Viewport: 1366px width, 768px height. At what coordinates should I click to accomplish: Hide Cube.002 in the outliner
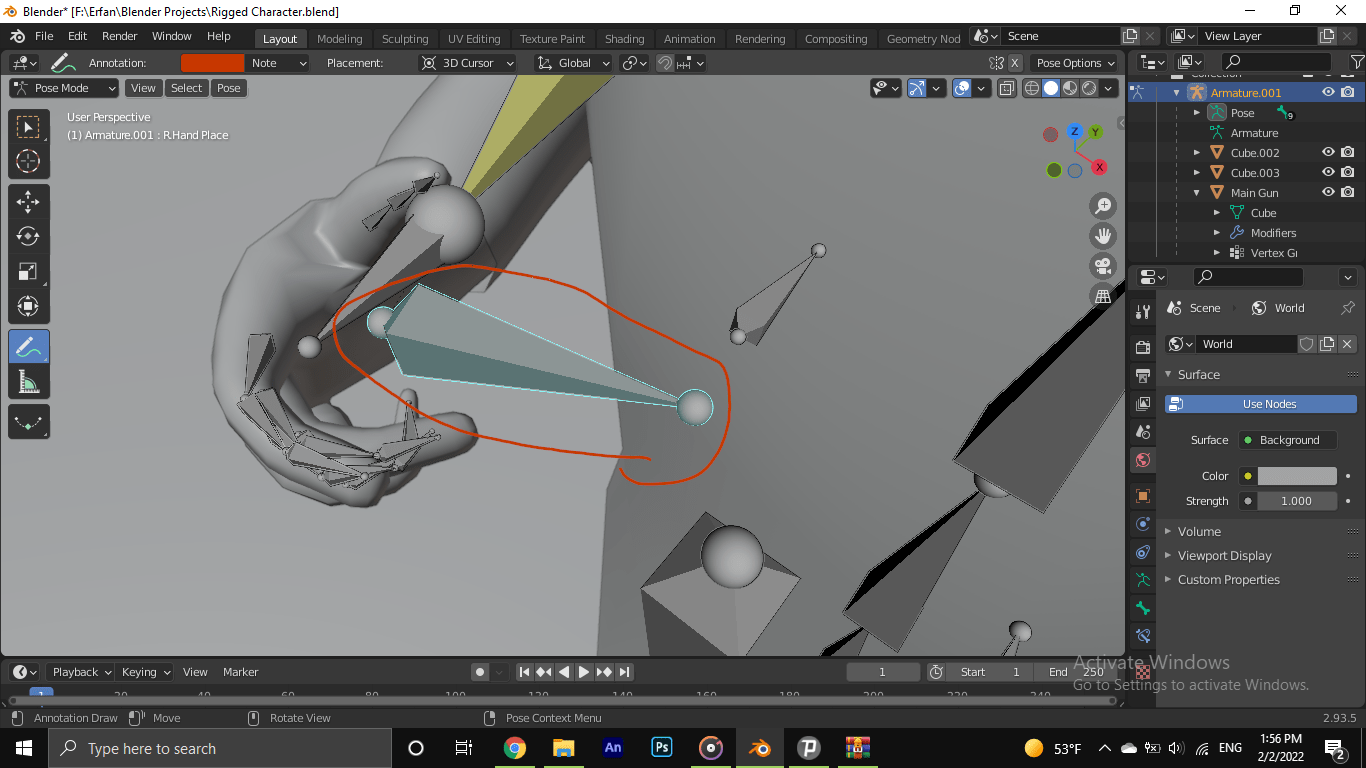1328,151
